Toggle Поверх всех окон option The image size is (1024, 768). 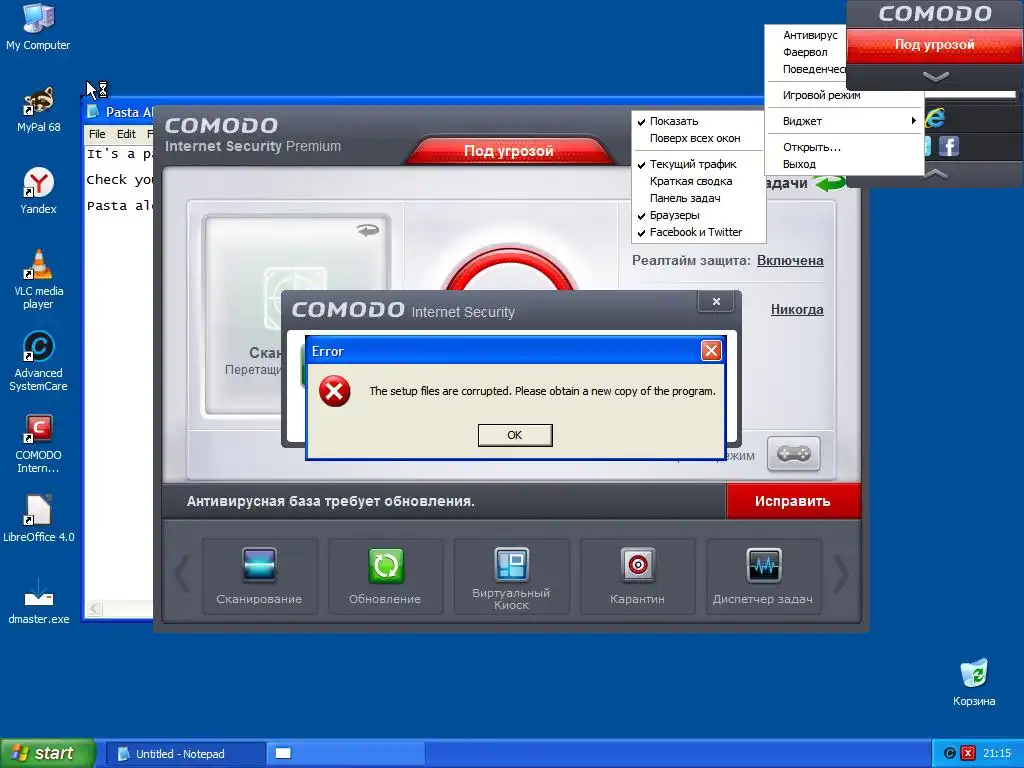[x=698, y=138]
